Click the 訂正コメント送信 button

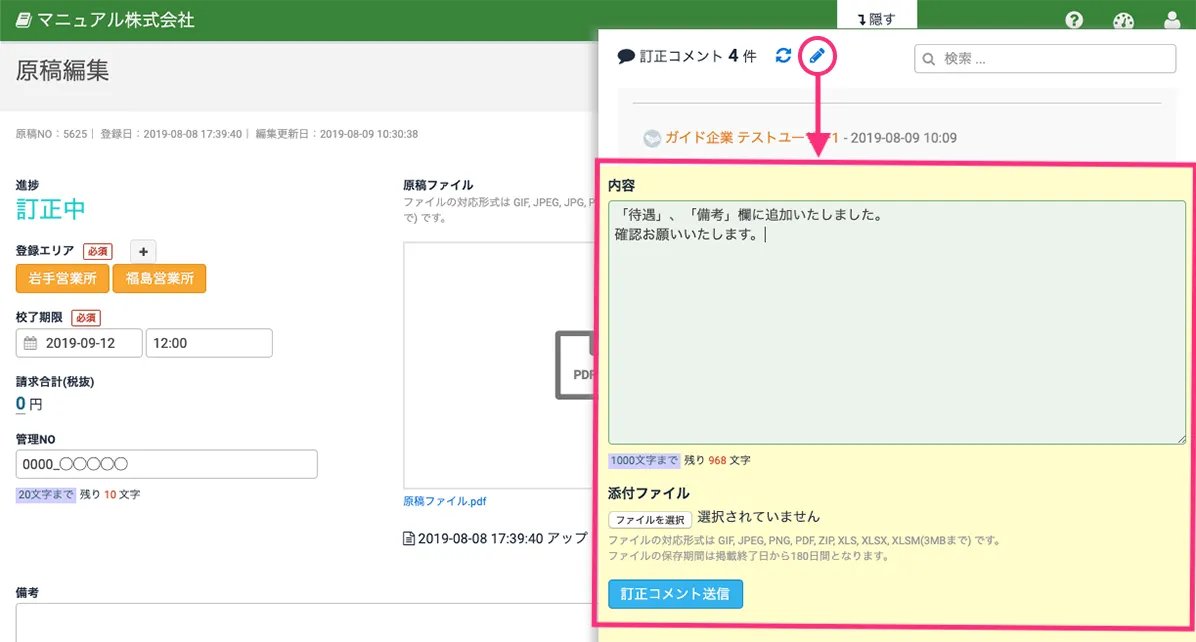click(675, 594)
